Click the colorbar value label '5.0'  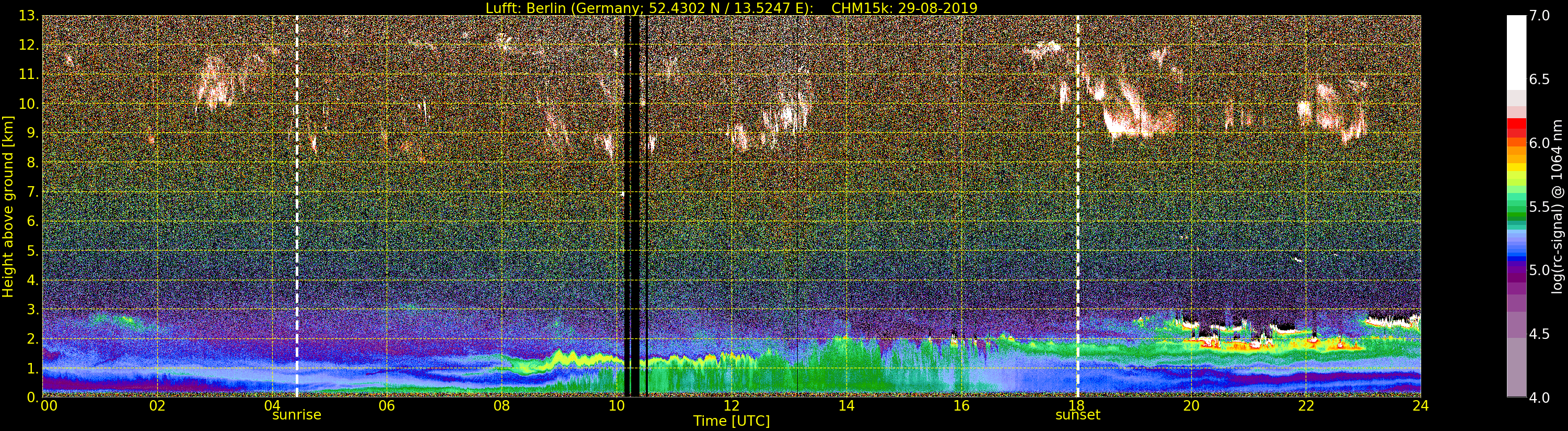(1539, 270)
